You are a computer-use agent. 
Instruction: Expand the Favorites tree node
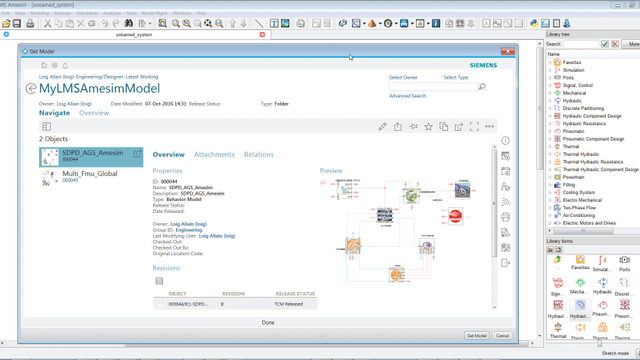click(x=550, y=62)
